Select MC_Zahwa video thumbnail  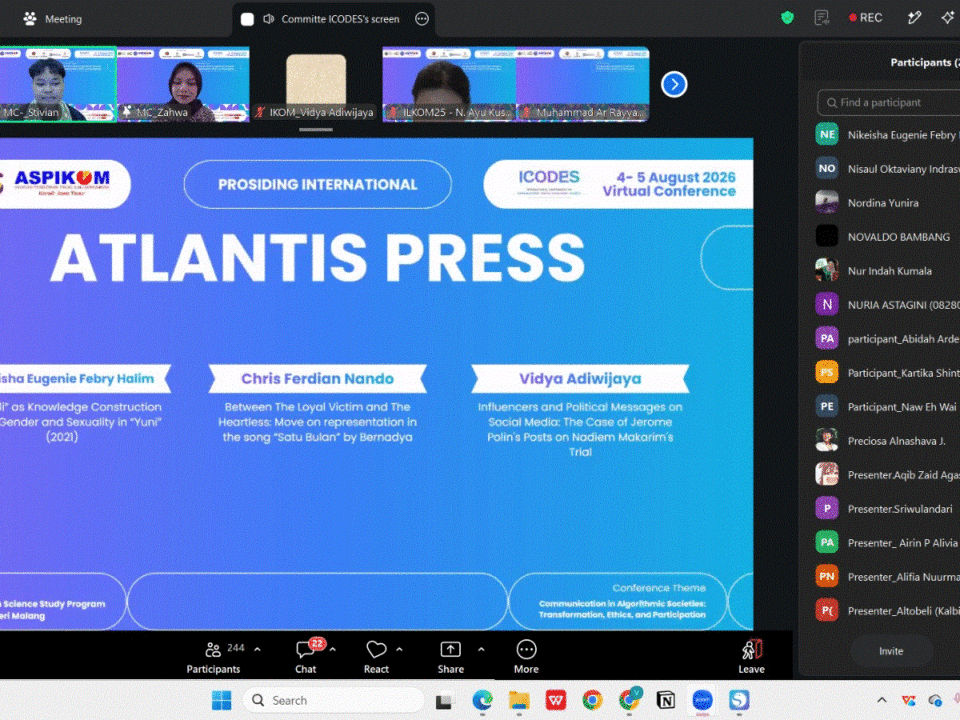[183, 84]
